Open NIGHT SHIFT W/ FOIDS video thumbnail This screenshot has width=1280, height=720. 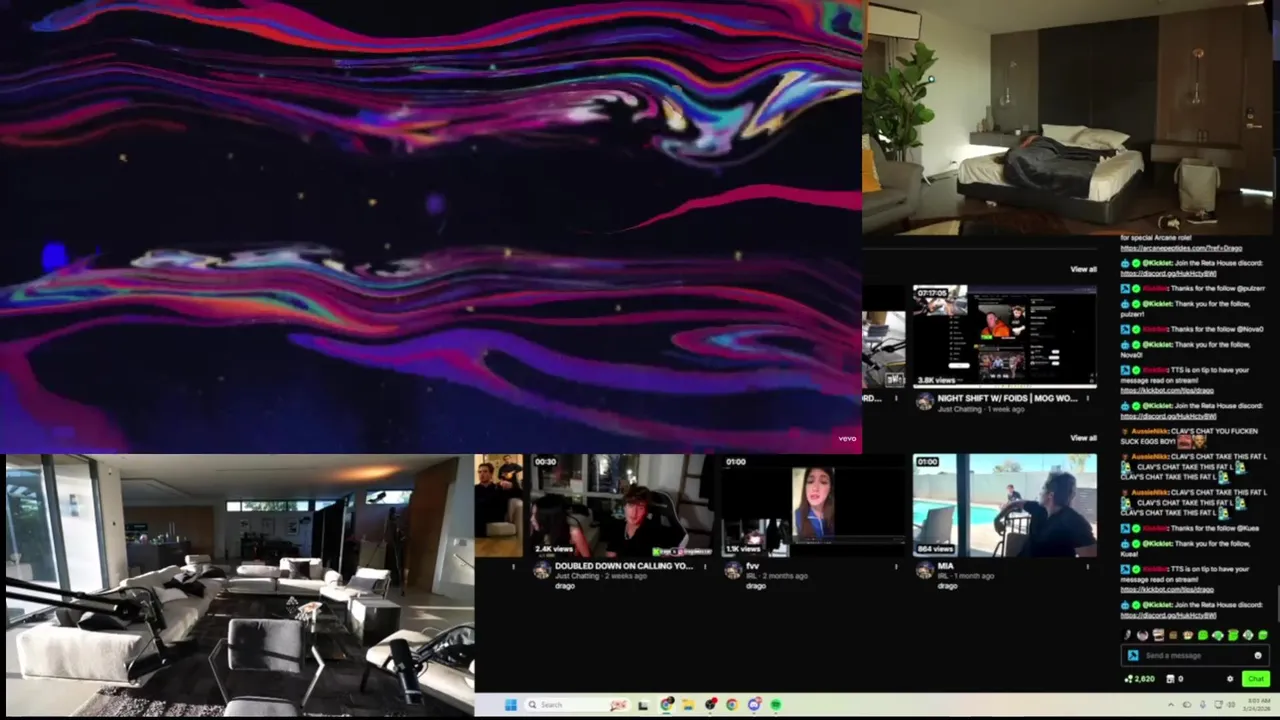click(x=1004, y=337)
